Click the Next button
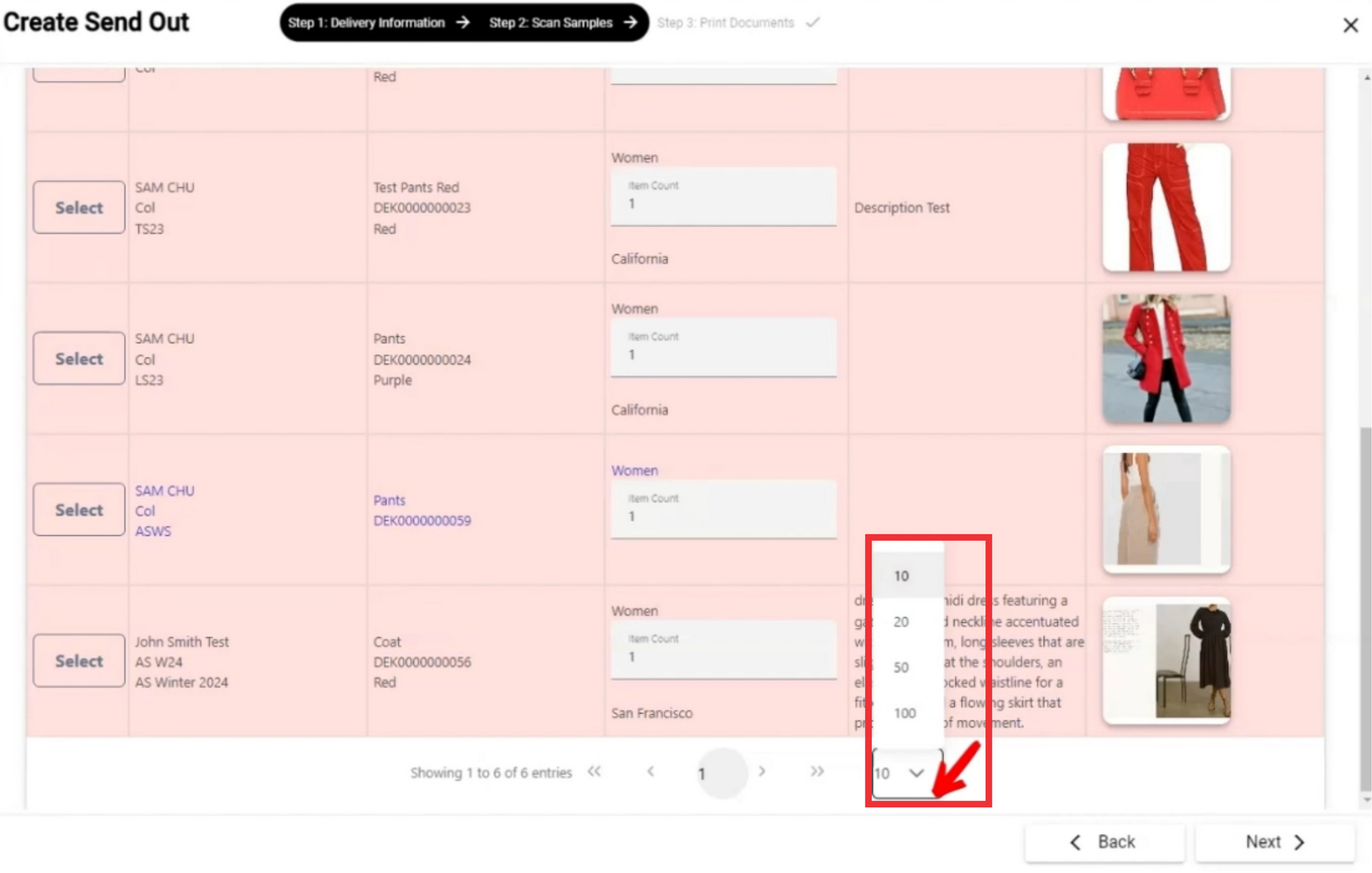Viewport: 1372px width, 873px height. [1275, 842]
